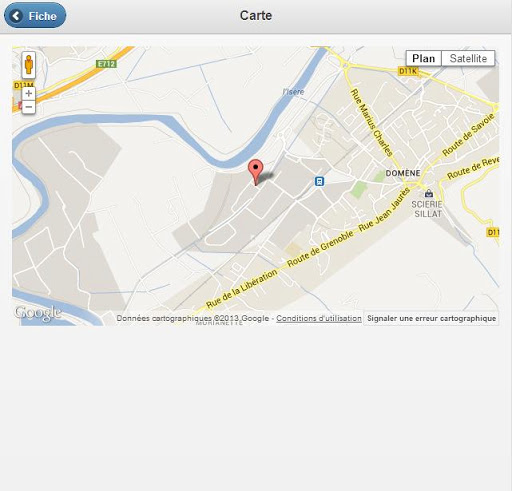Click the Carte page title

(256, 16)
